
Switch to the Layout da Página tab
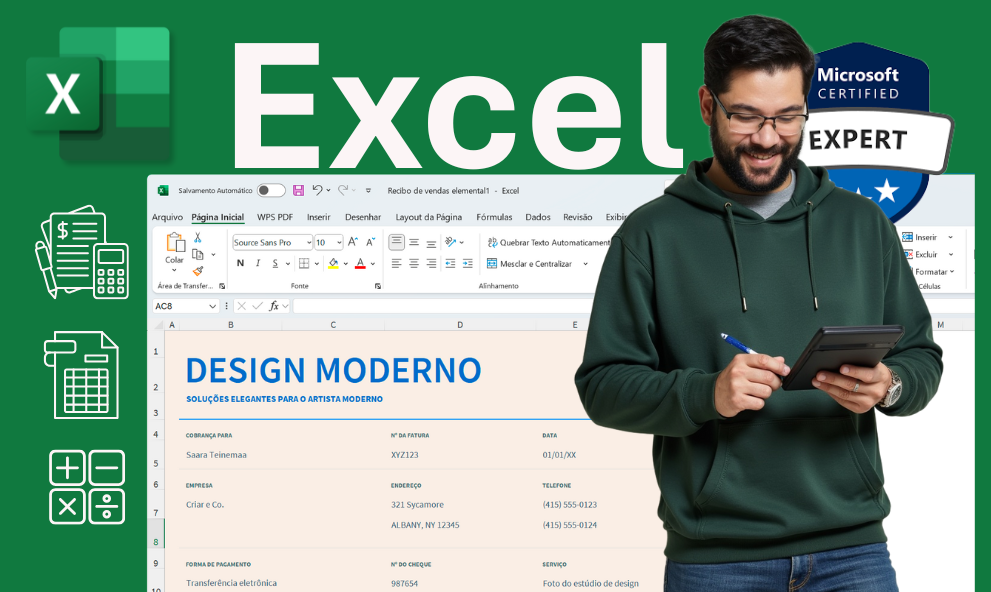point(429,217)
